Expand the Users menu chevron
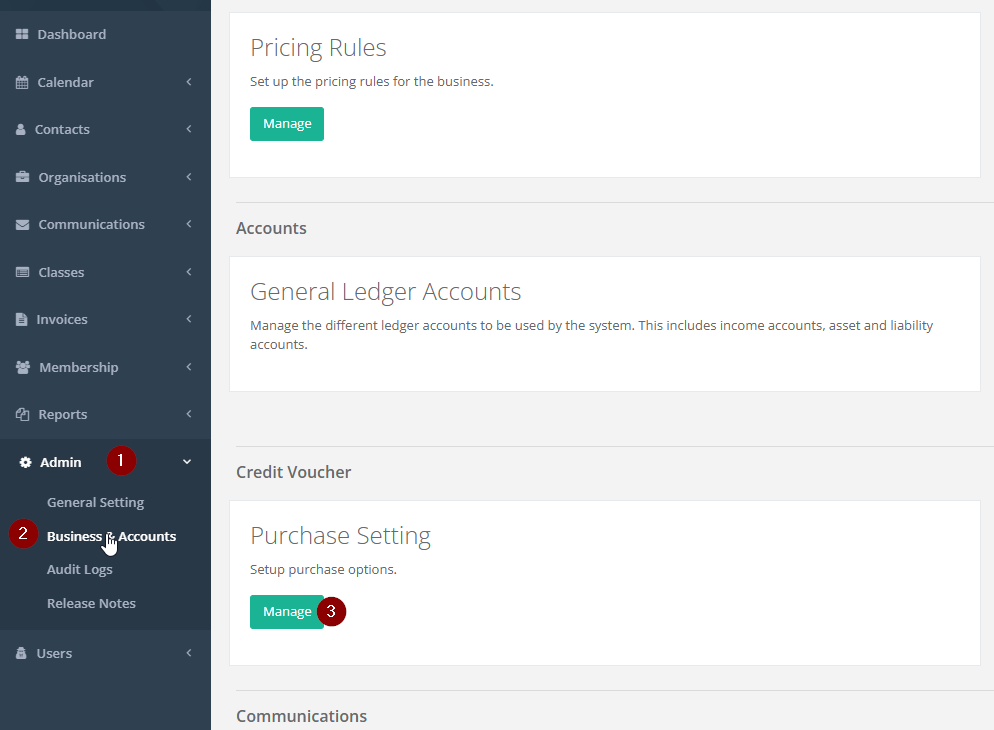The height and width of the screenshot is (730, 994). (x=189, y=653)
